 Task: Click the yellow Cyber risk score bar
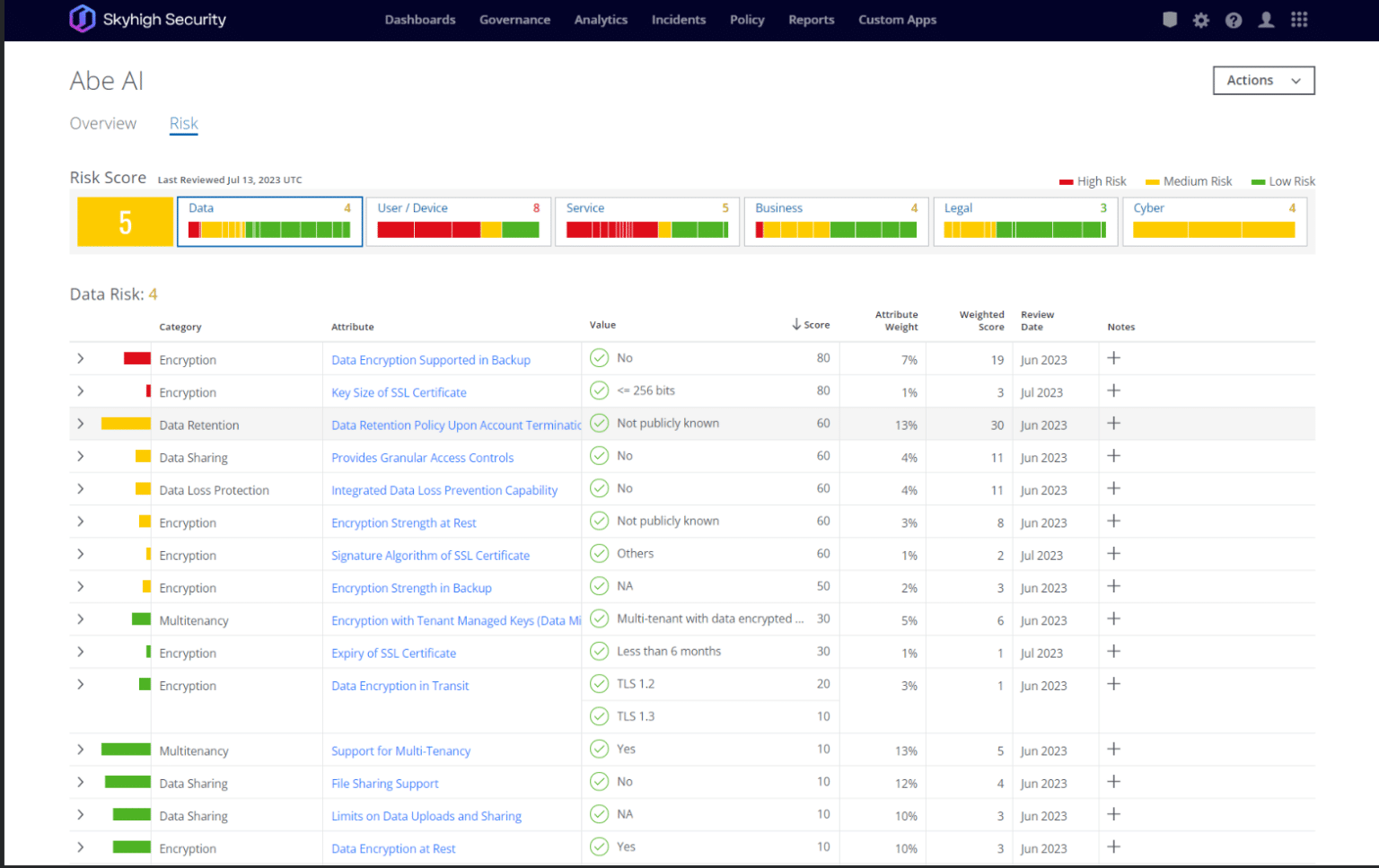click(x=1215, y=229)
